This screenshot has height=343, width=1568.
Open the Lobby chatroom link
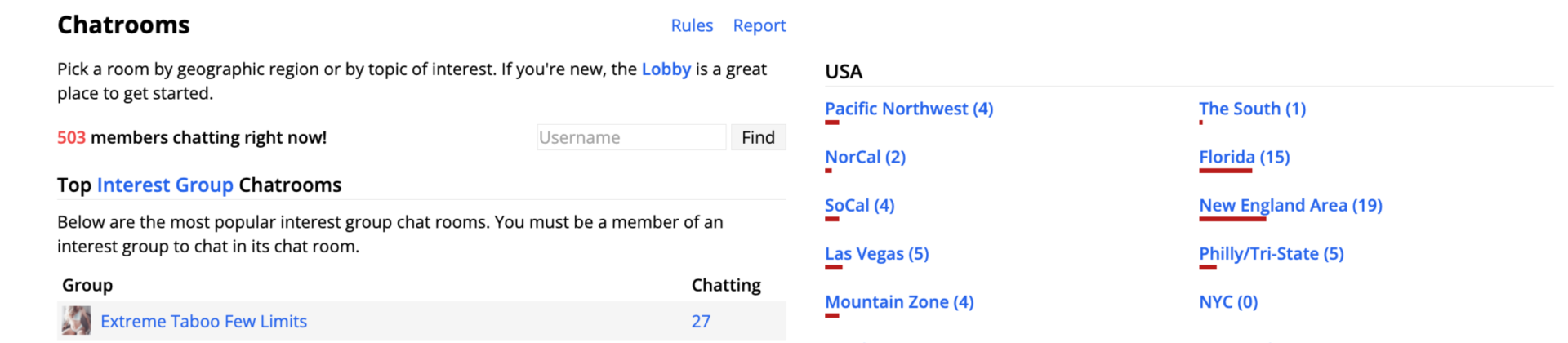(666, 69)
